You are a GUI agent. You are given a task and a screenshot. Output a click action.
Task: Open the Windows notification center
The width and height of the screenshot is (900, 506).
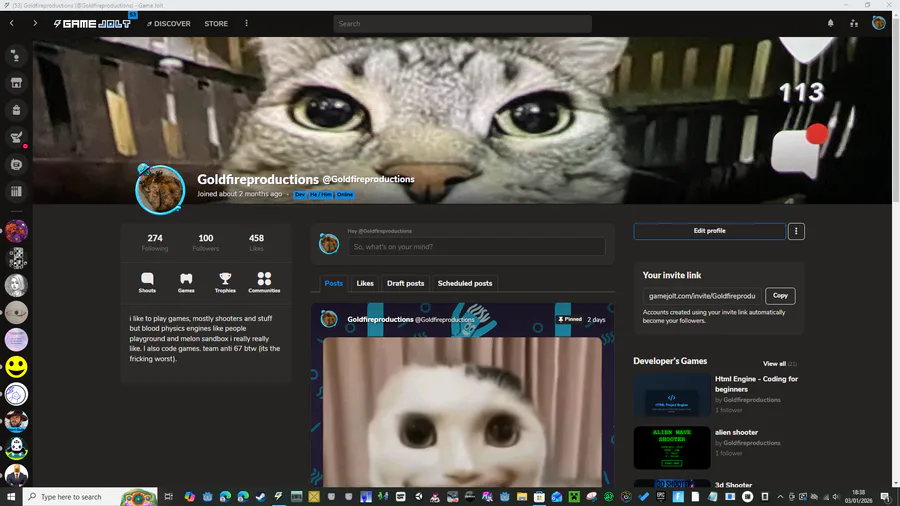[886, 497]
